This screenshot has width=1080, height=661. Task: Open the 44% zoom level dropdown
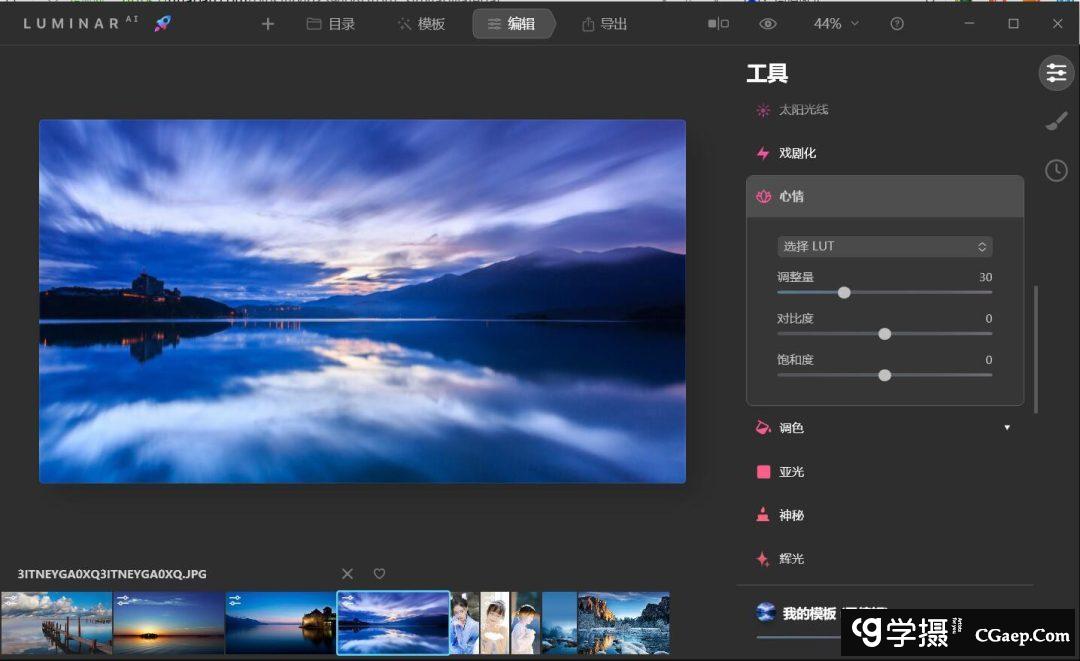(836, 24)
